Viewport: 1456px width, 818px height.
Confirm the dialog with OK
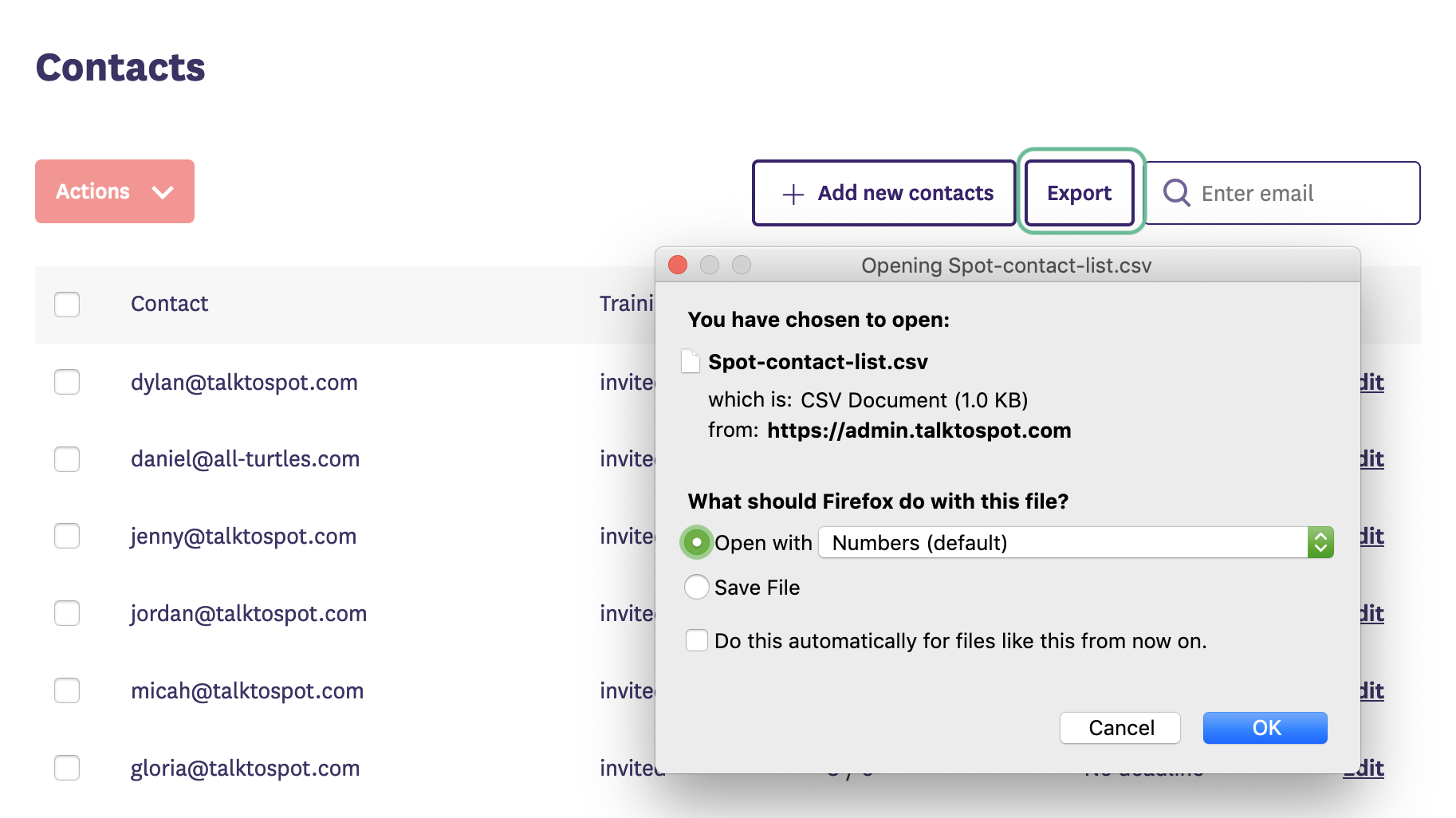pos(1265,728)
